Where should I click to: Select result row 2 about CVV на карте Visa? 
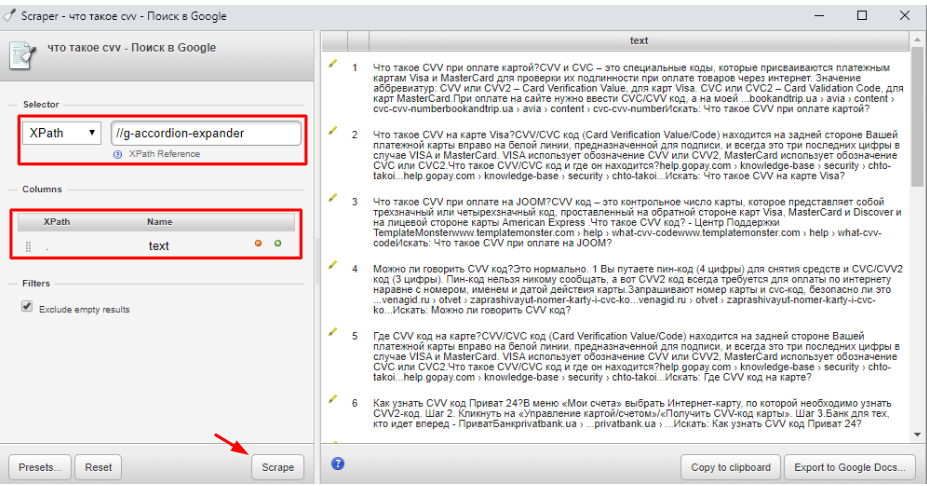coord(637,155)
